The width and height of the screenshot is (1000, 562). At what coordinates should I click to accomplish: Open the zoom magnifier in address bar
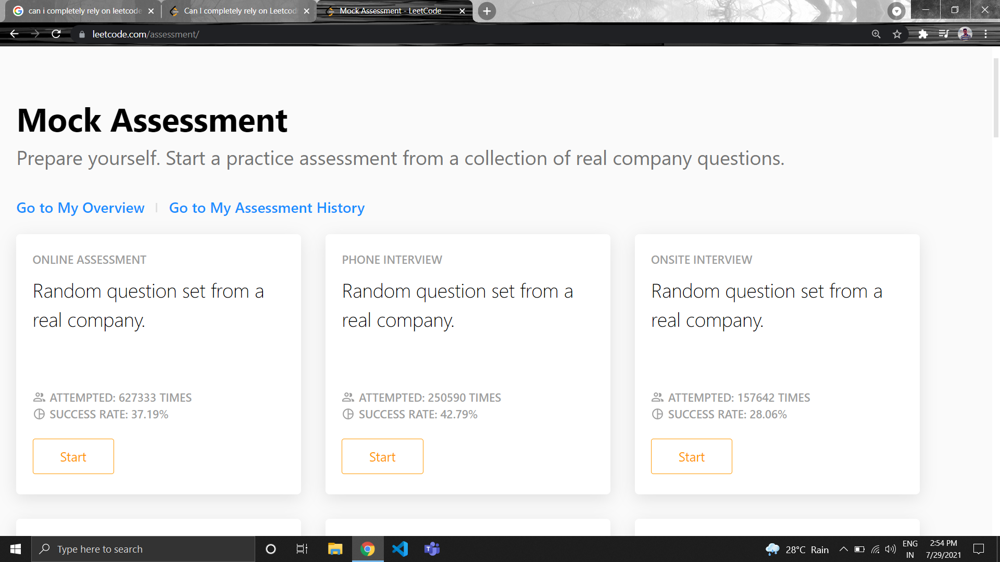[x=876, y=34]
